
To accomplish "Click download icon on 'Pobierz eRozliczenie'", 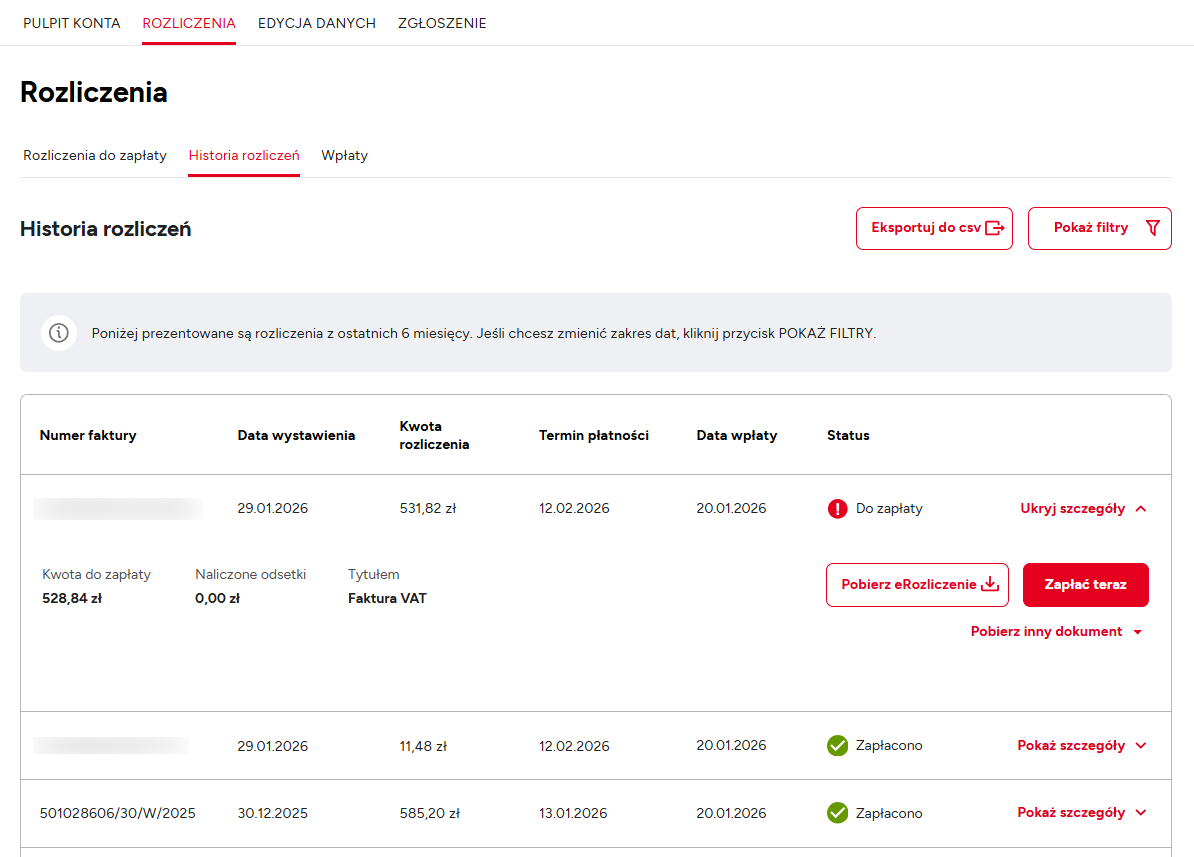I will [990, 585].
